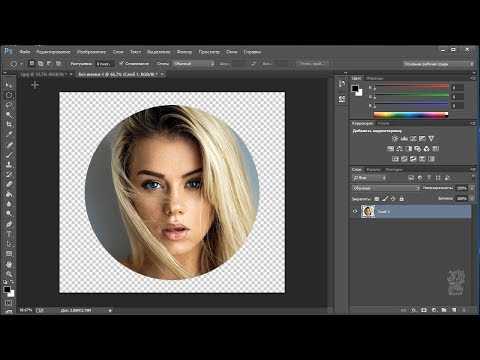Screen dimensions: 480x360
Task: Hide the layer using eye icon
Action: pyautogui.click(x=355, y=212)
